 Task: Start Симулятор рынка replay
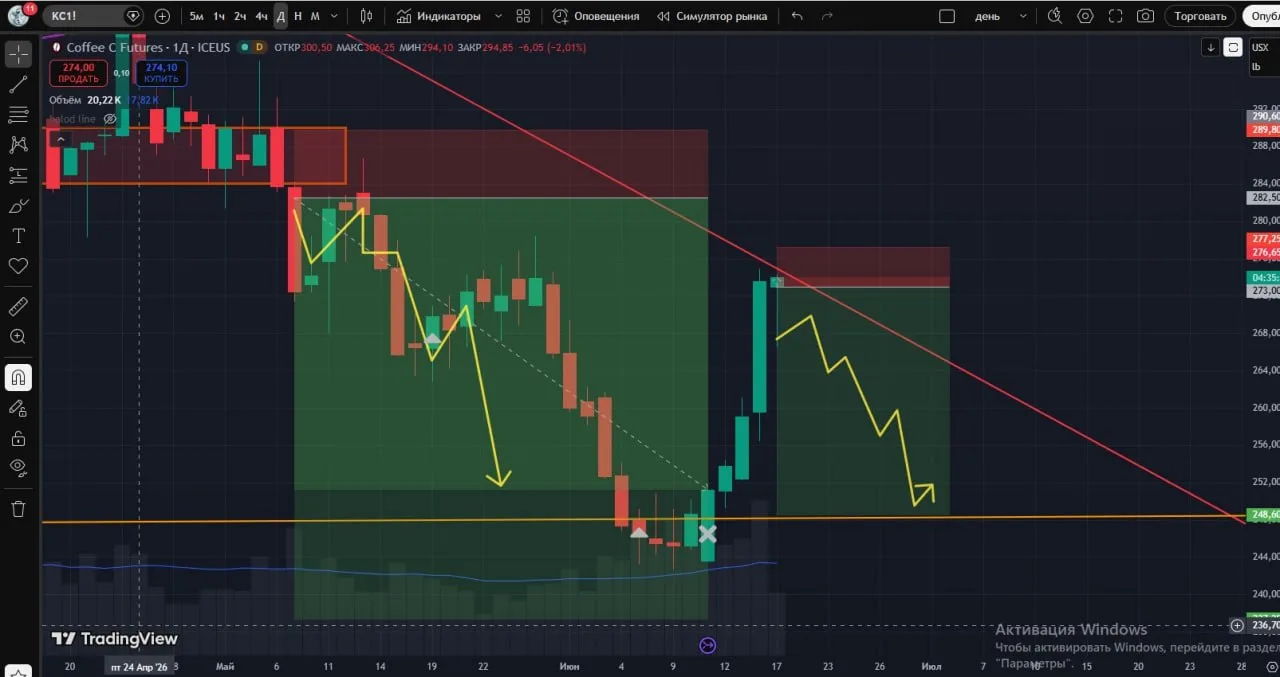(712, 16)
